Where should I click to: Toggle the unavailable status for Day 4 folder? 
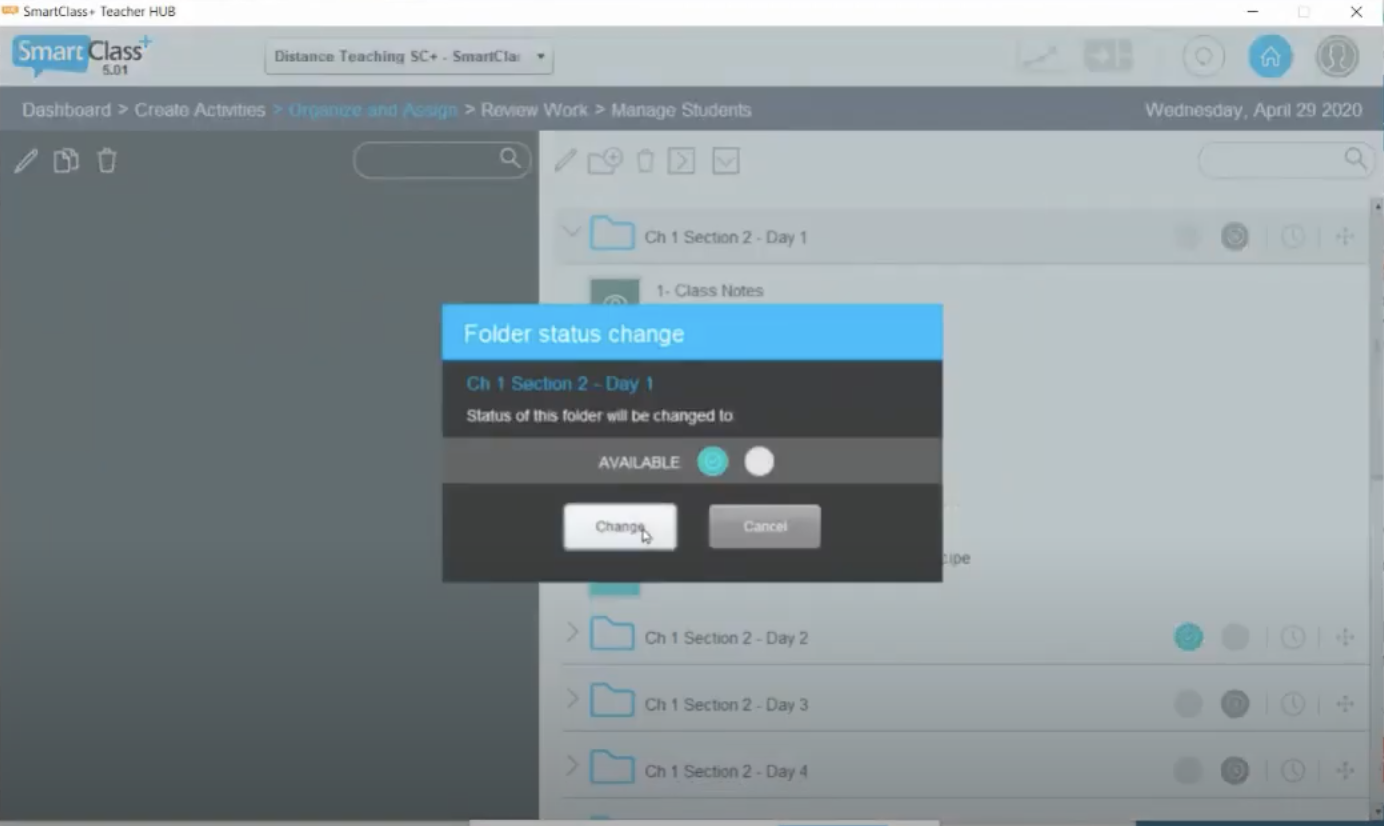pyautogui.click(x=1235, y=771)
